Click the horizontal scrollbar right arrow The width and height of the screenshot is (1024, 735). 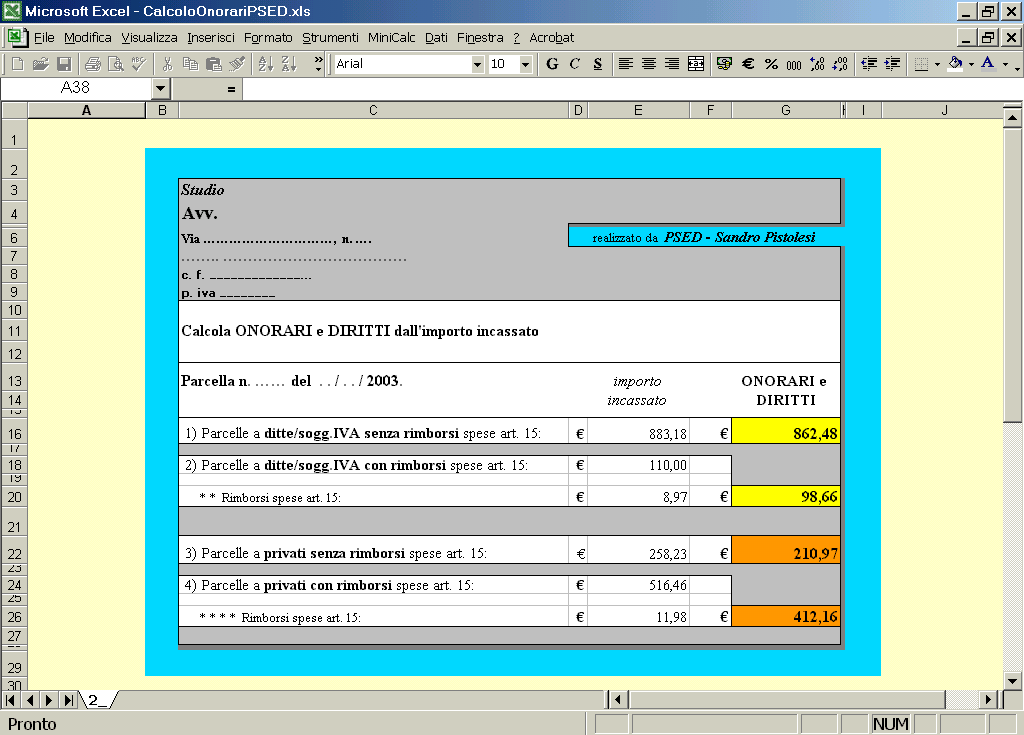pos(988,700)
